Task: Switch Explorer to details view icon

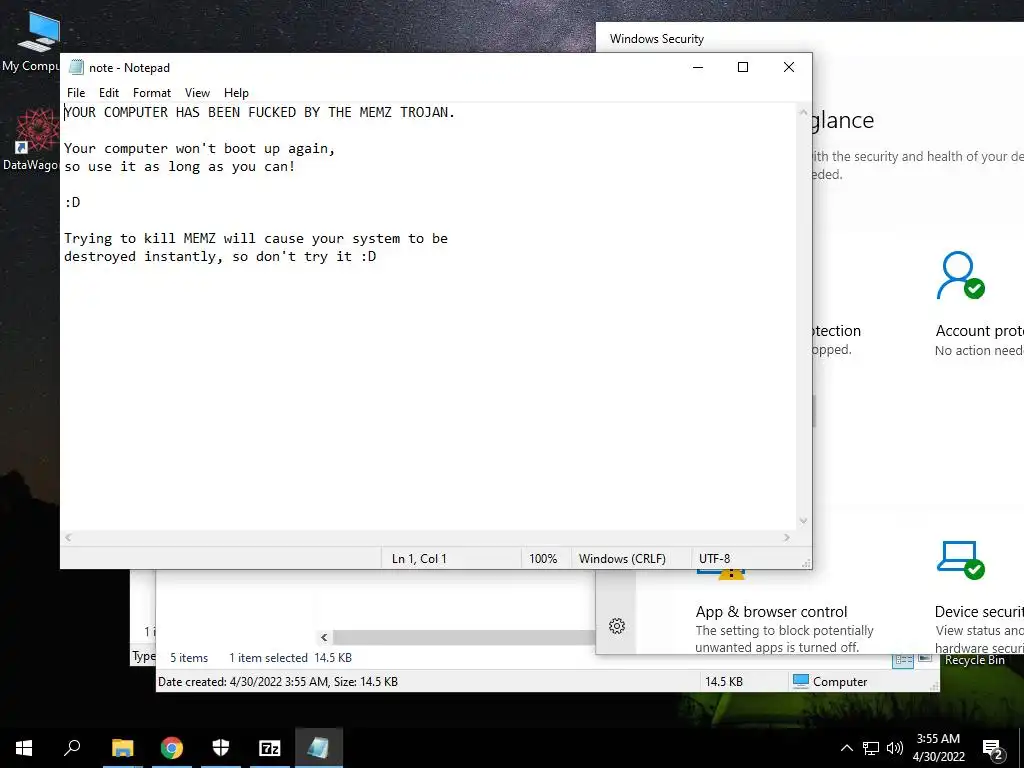Action: 903,660
